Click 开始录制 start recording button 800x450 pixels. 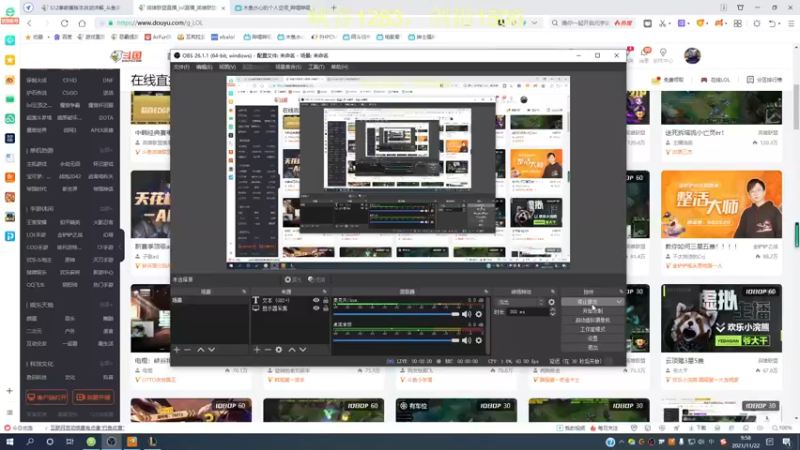(x=592, y=311)
